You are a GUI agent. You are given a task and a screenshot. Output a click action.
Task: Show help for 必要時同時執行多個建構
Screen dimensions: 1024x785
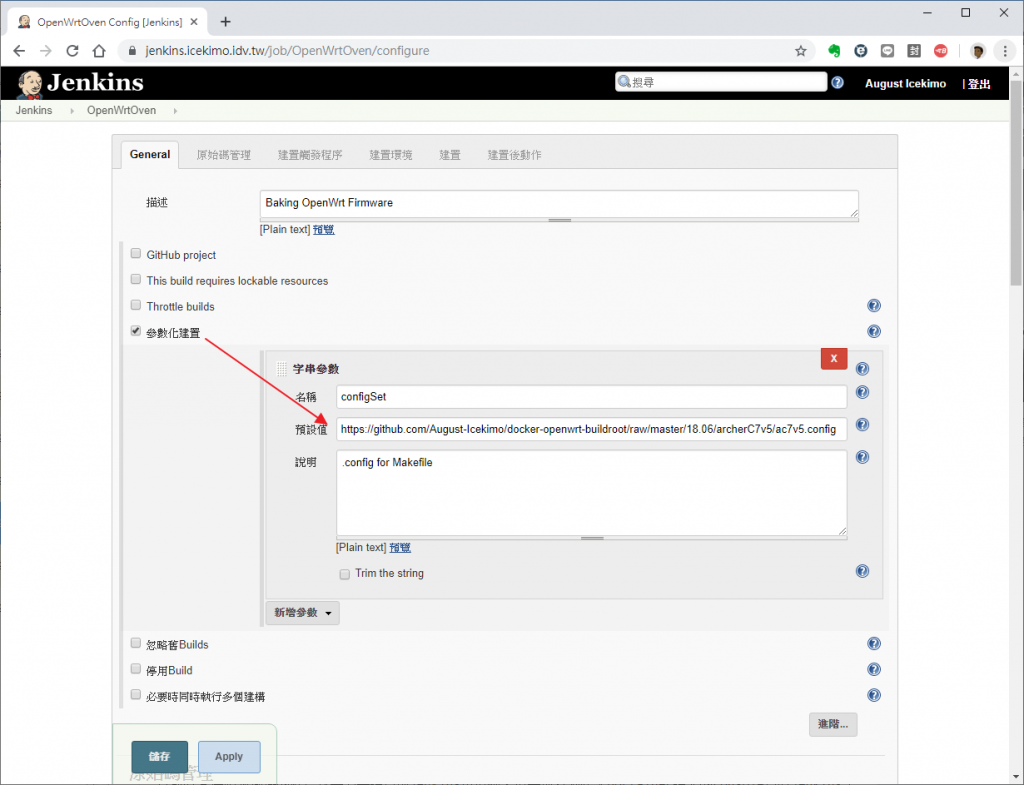874,696
